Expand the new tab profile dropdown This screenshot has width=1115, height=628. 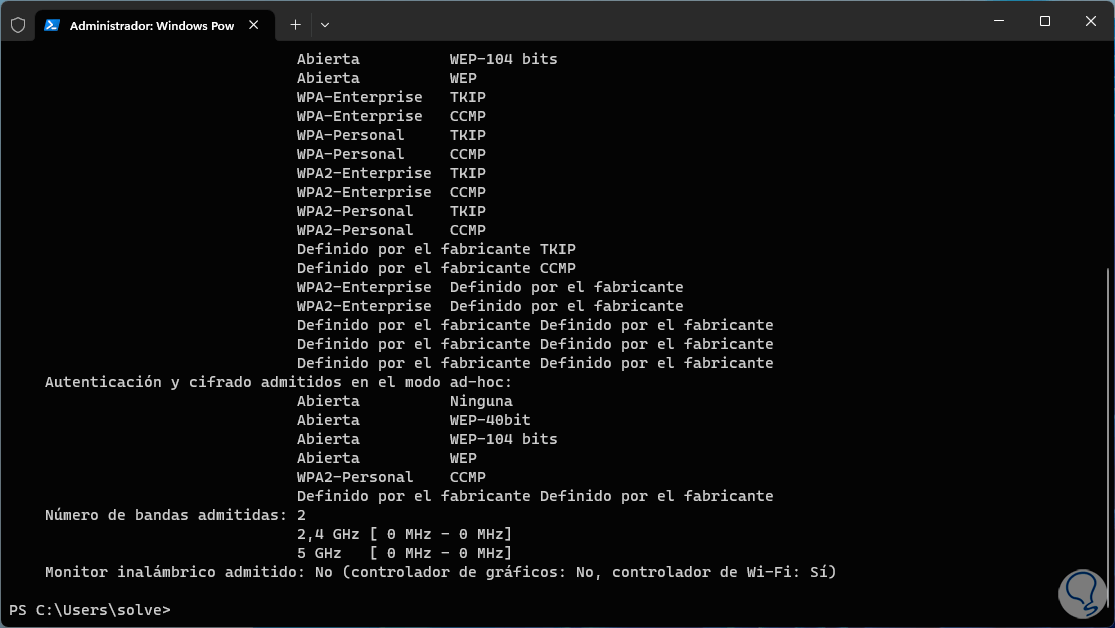coord(325,24)
